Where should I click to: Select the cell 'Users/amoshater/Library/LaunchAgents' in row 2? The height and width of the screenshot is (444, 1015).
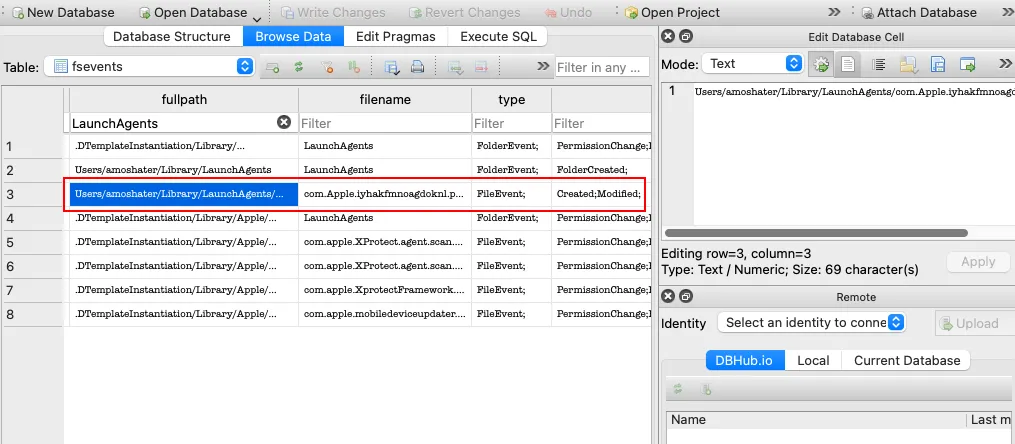click(x=184, y=170)
